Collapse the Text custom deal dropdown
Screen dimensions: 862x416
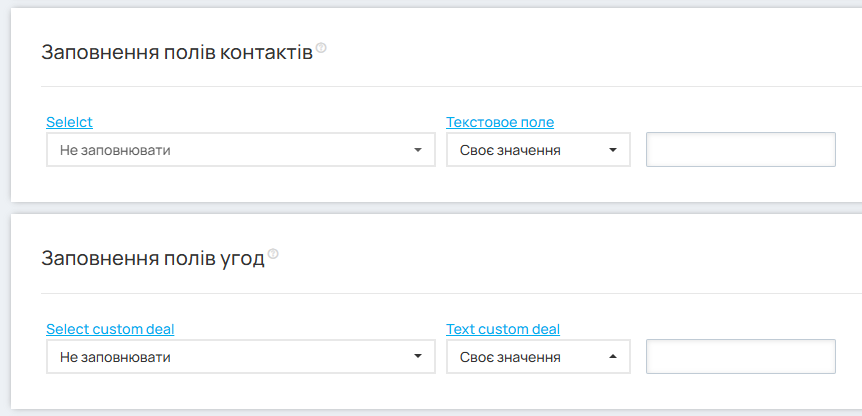[538, 357]
